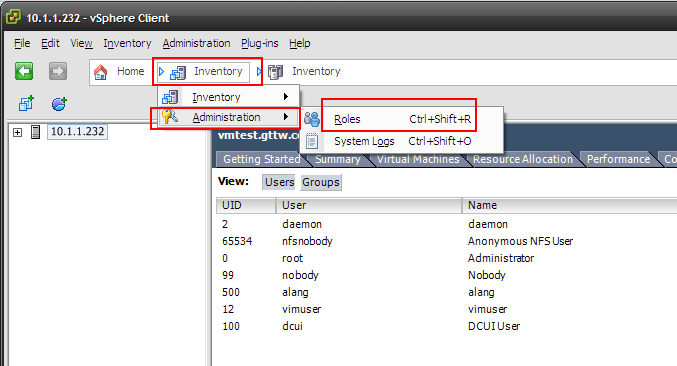This screenshot has height=366, width=677.
Task: Click the vSphere Client title bar logo
Action: click(13, 17)
